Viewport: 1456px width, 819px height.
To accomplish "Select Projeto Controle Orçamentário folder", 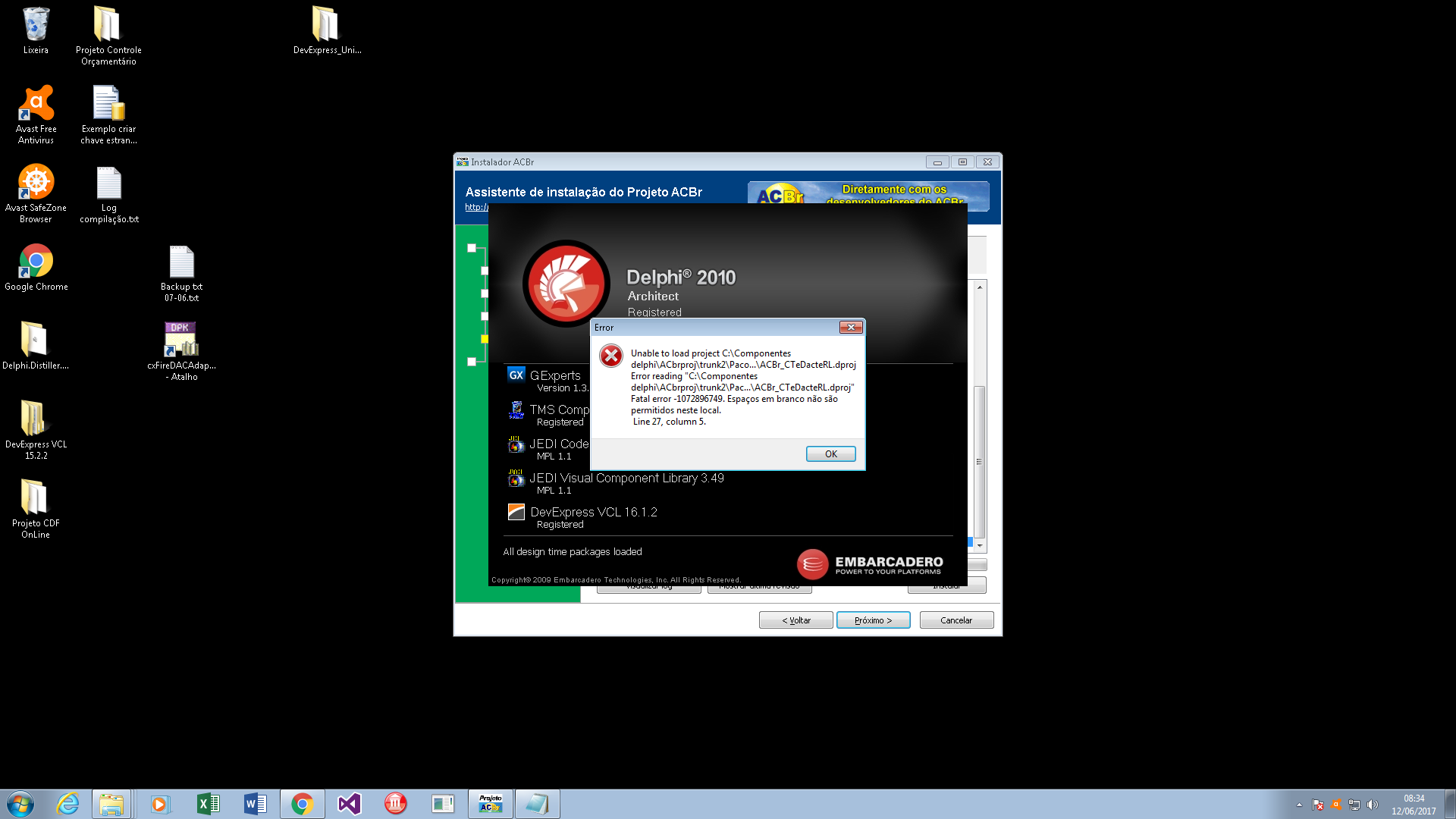I will pos(108,36).
